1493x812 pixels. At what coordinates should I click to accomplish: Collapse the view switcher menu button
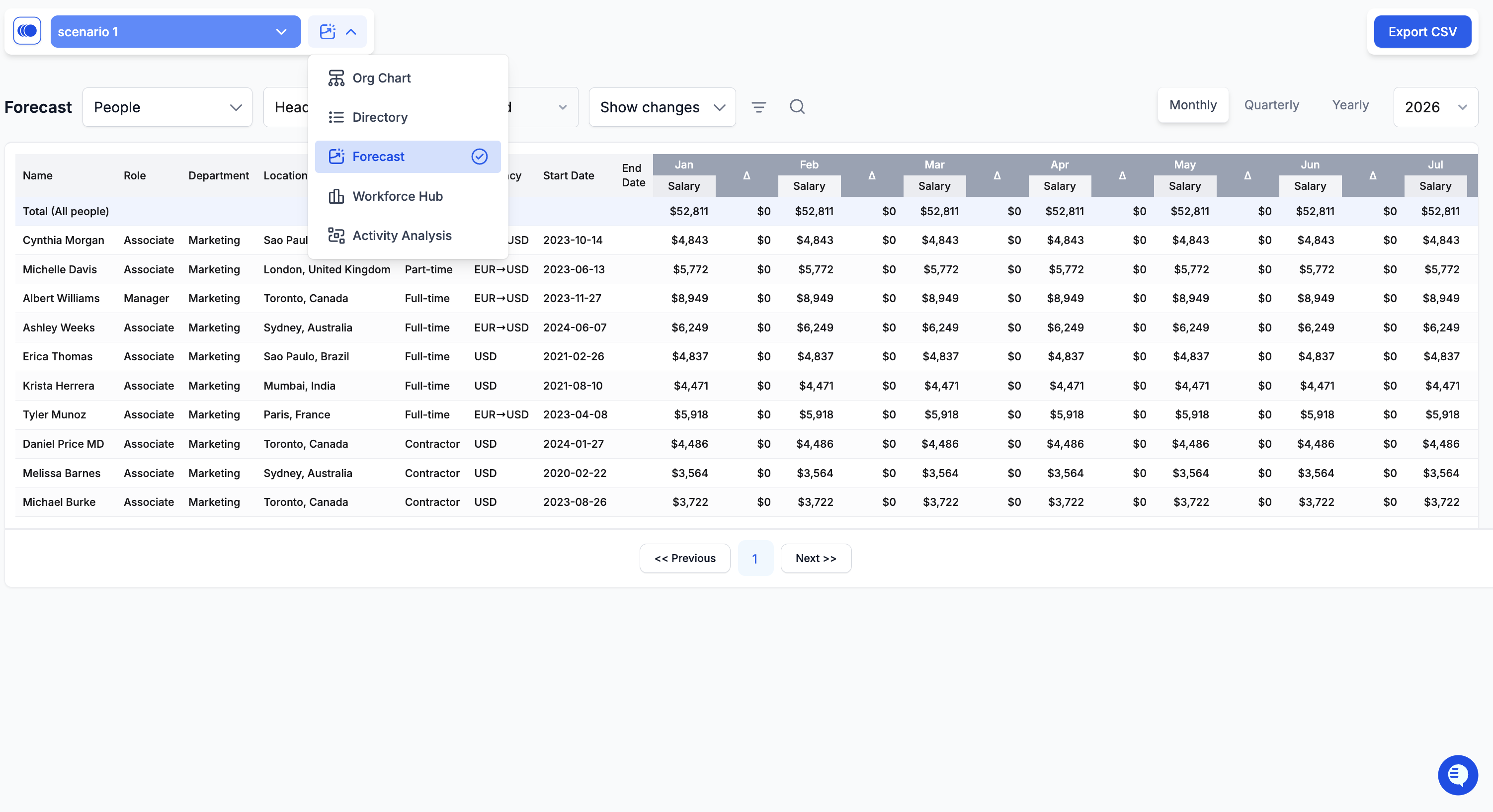coord(337,31)
